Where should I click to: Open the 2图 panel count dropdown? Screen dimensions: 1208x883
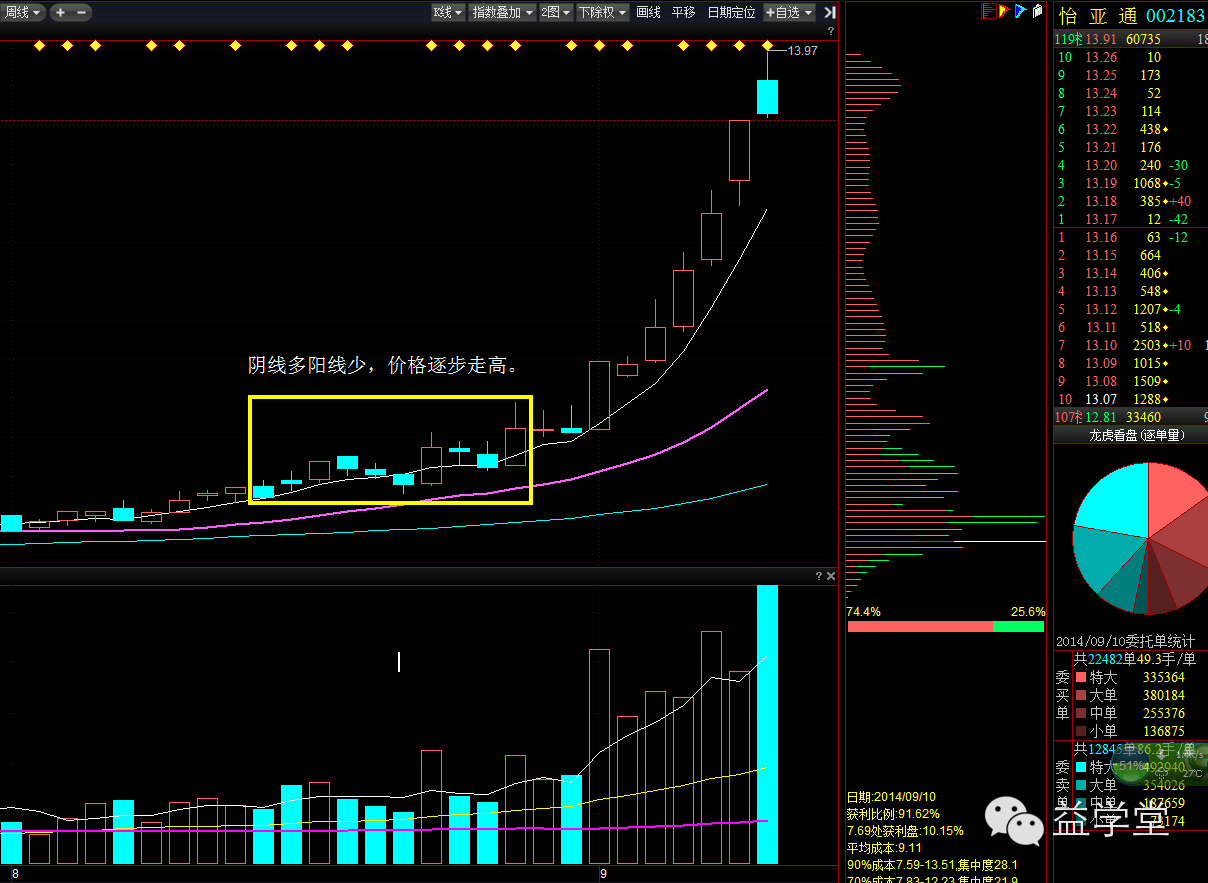(555, 12)
